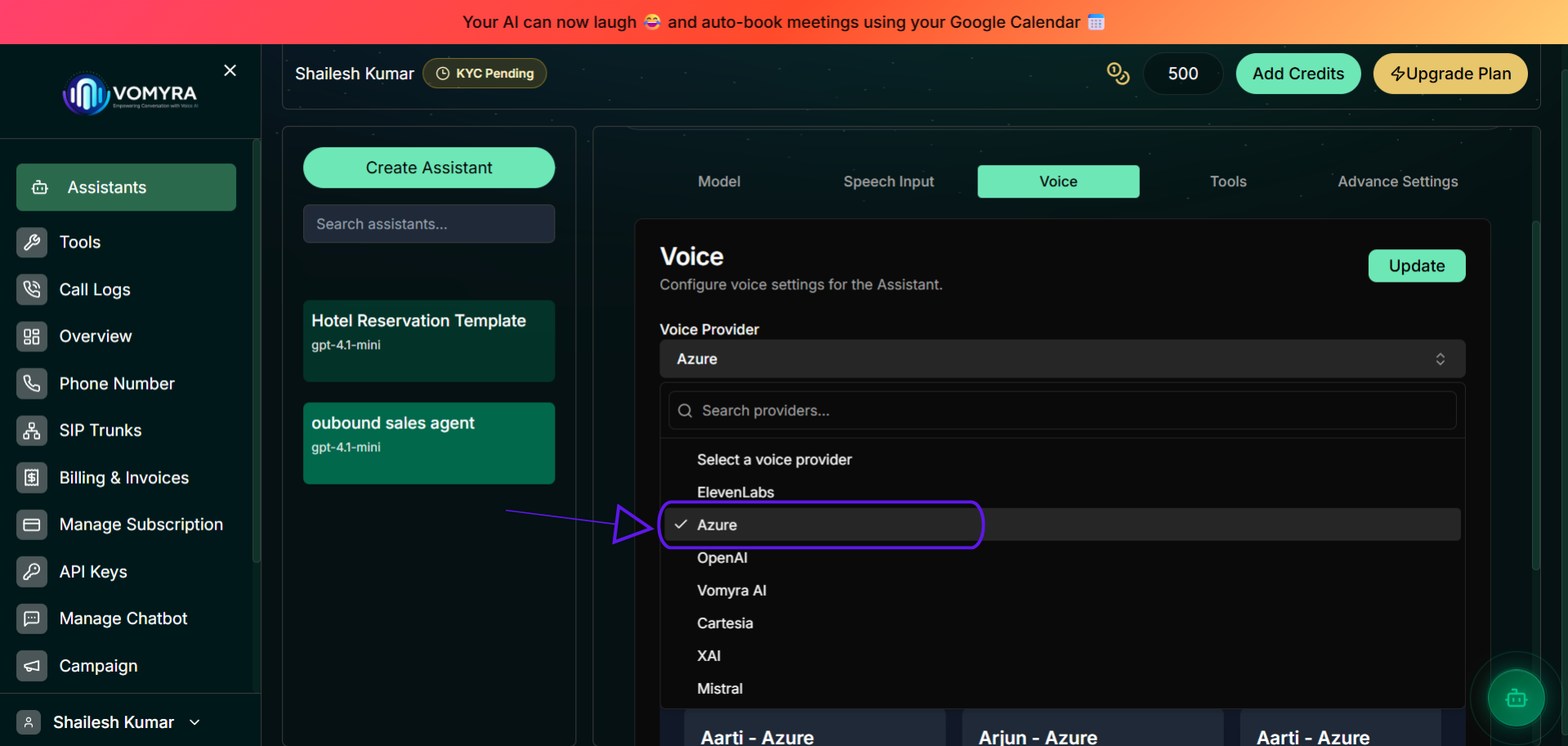This screenshot has width=1568, height=746.
Task: Click the KYC Pending badge
Action: [x=485, y=74]
